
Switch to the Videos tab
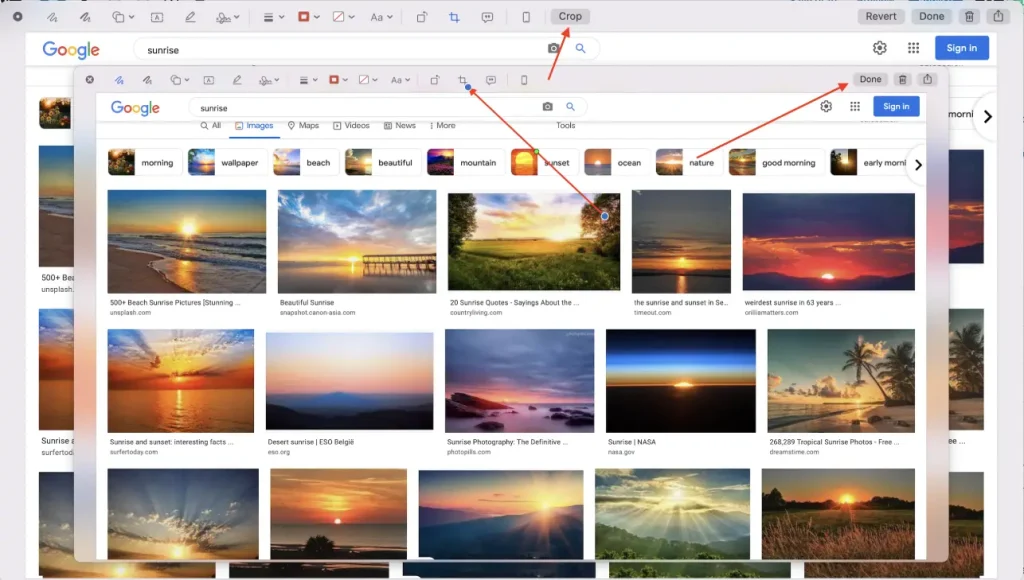click(x=351, y=126)
